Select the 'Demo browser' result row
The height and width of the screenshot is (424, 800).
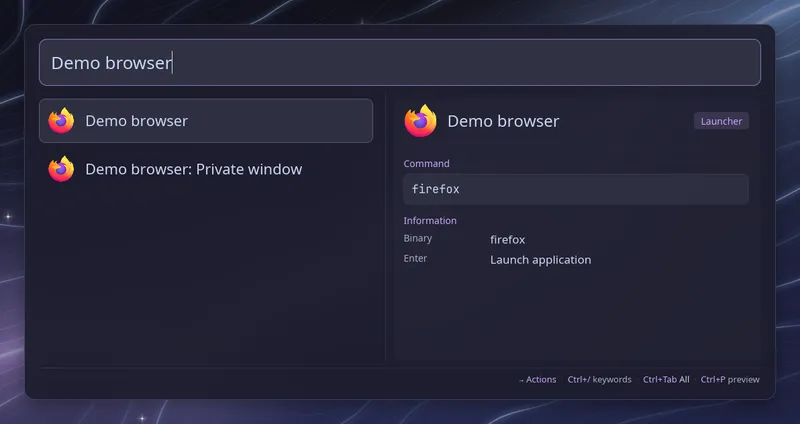tap(206, 120)
